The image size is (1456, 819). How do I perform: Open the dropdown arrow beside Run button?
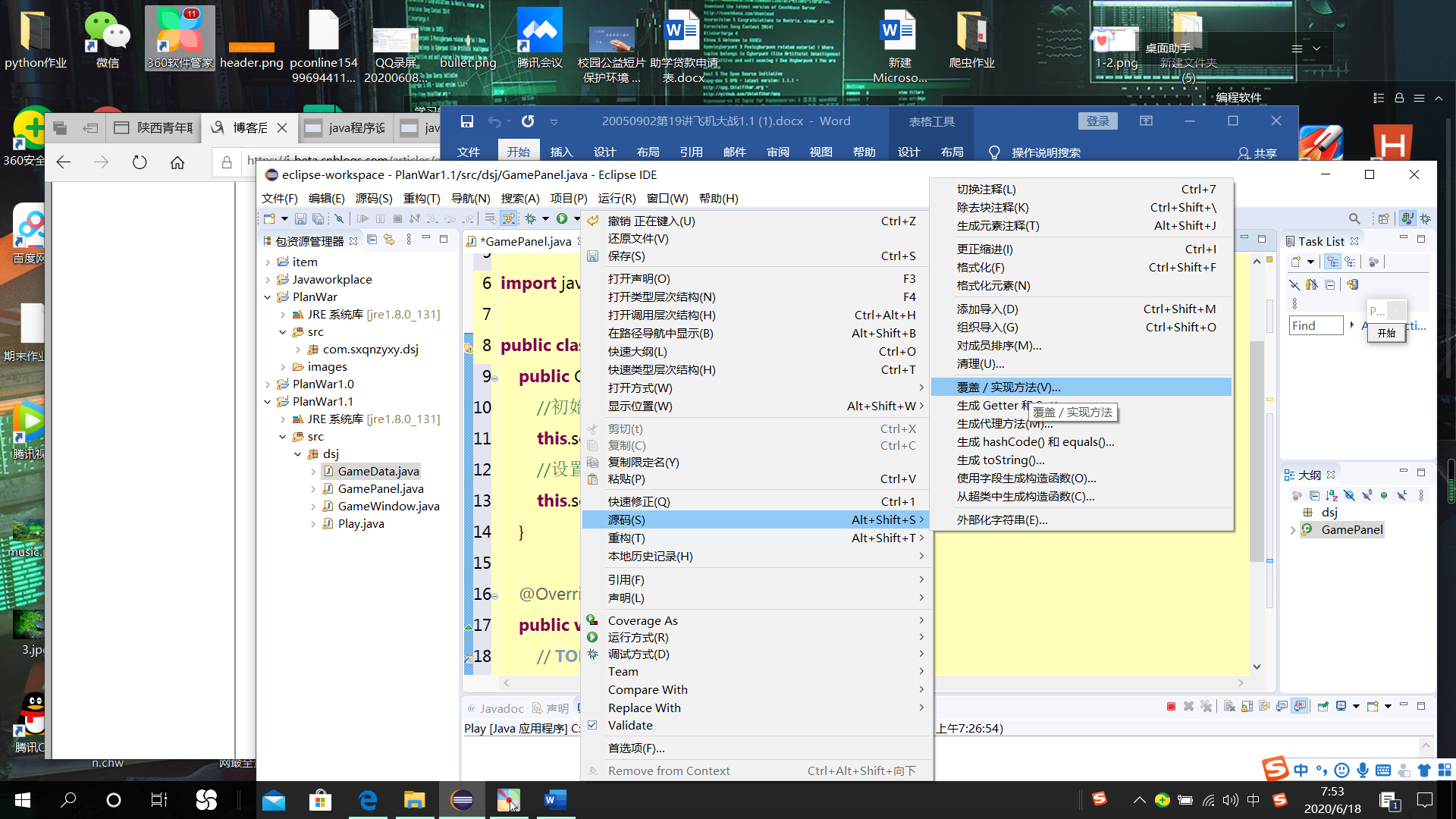pos(576,218)
